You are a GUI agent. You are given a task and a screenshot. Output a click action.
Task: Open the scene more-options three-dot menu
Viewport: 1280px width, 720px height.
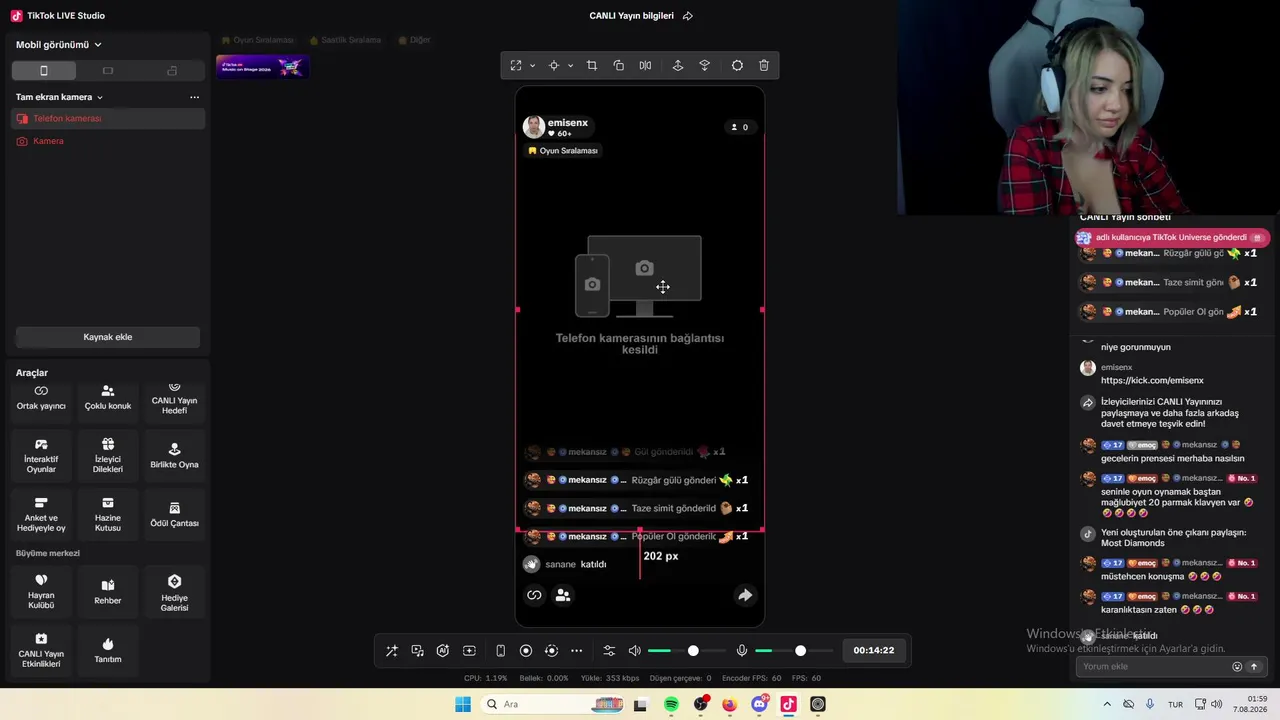[195, 97]
